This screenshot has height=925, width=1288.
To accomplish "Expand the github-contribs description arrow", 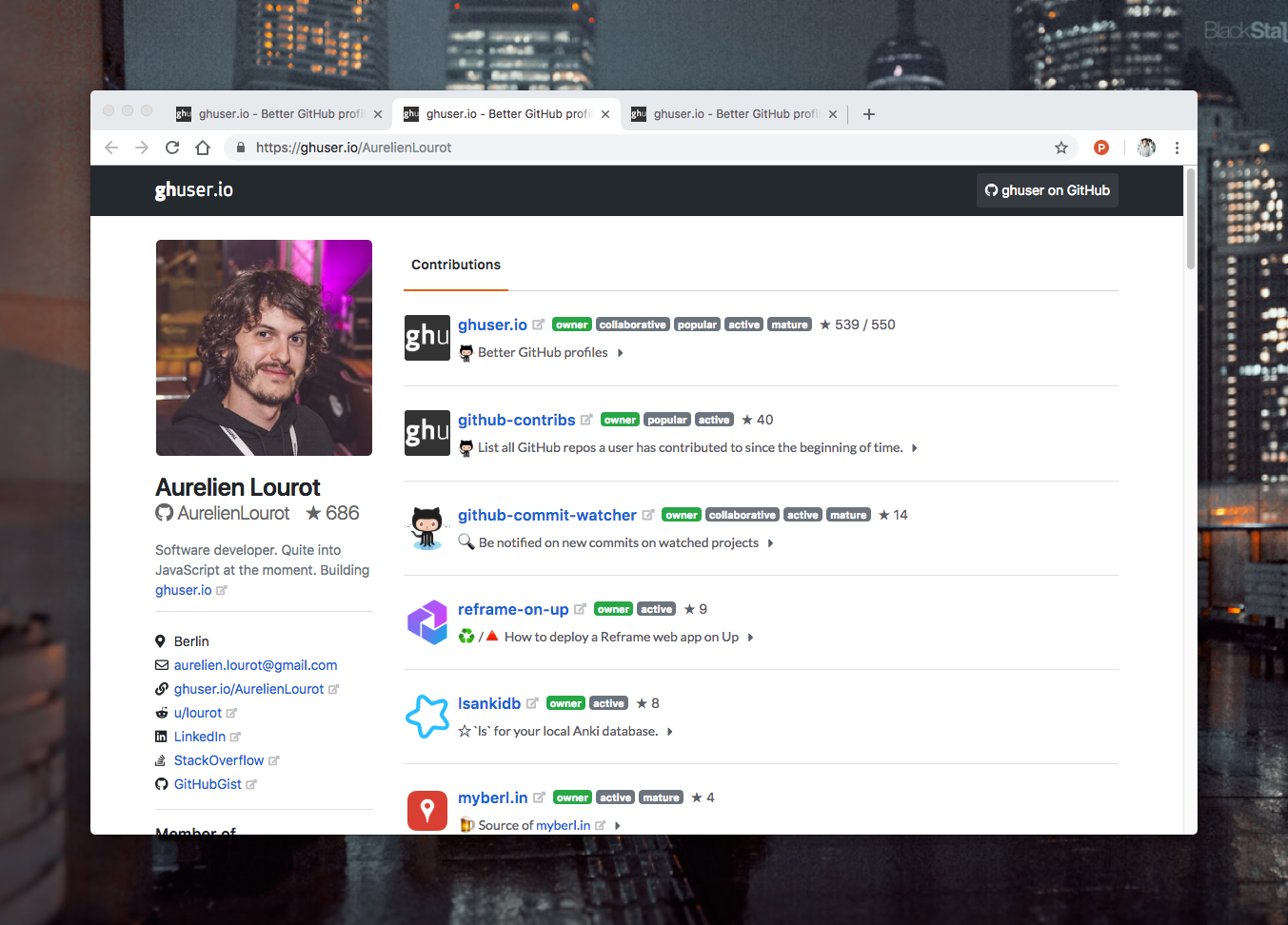I will (x=915, y=448).
